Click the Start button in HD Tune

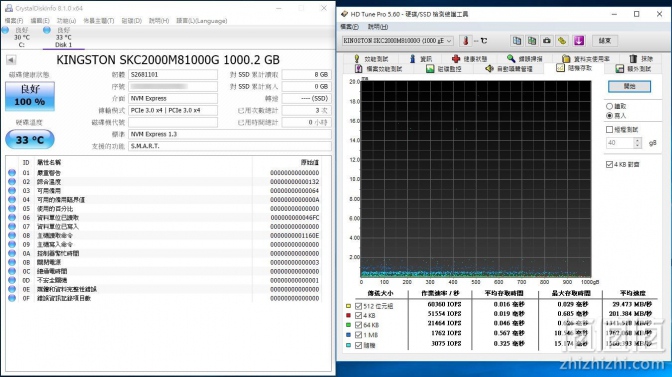(x=629, y=87)
